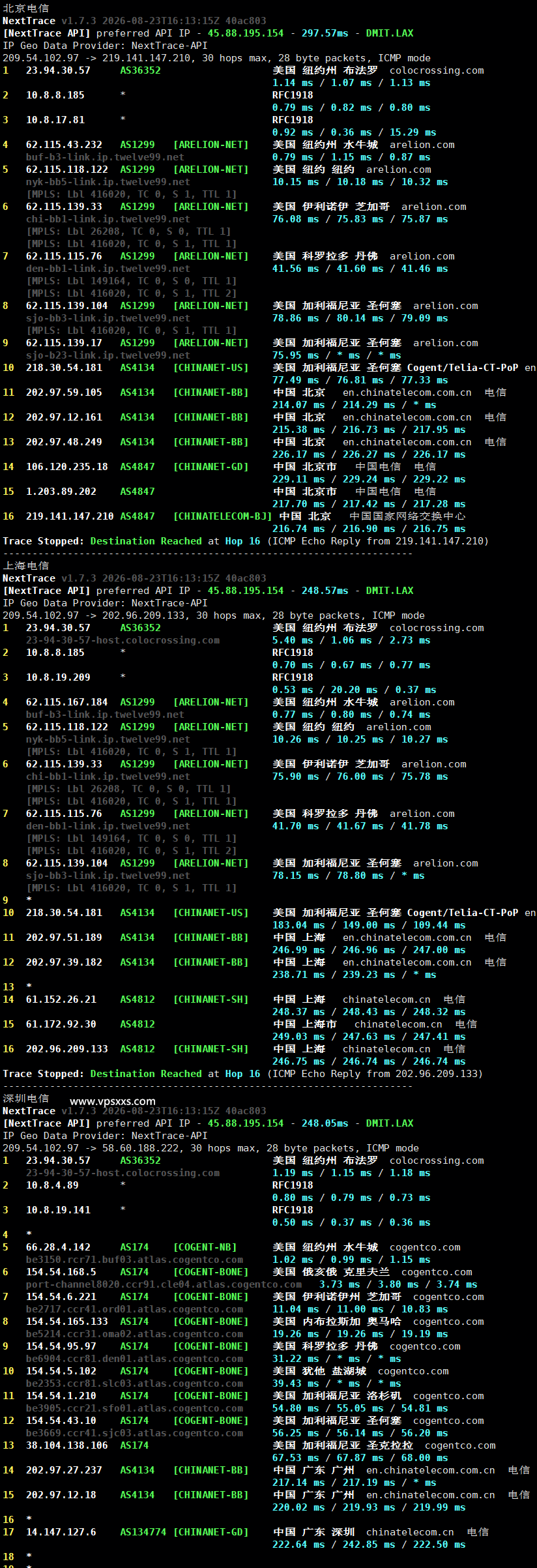537x1568 pixels.
Task: Click hop IP 66.28.4.142
Action: 58,1247
